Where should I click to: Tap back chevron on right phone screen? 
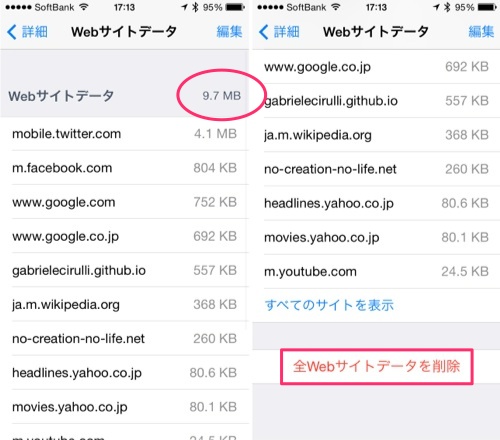point(263,32)
